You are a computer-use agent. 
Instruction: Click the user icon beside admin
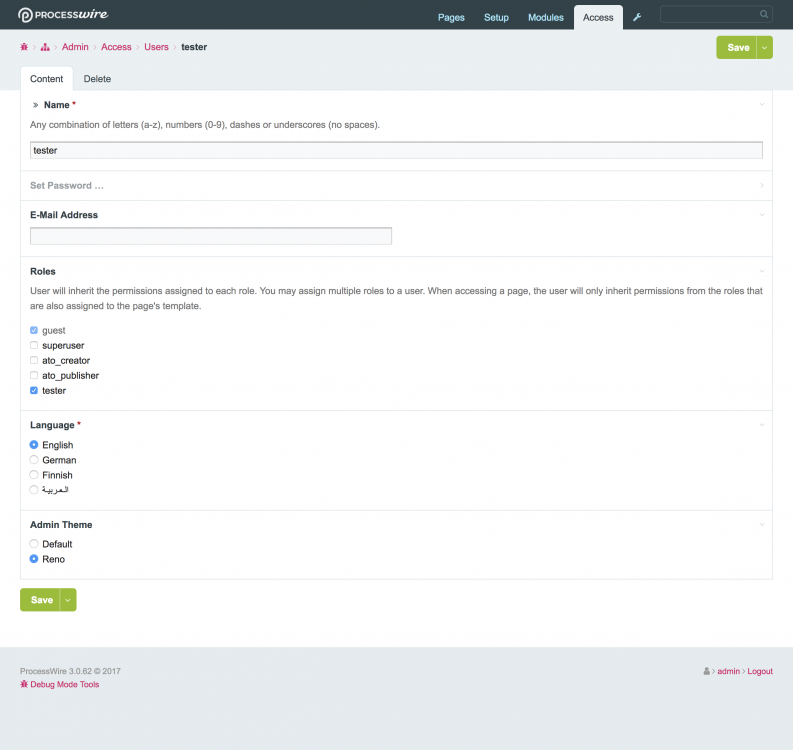click(x=707, y=671)
